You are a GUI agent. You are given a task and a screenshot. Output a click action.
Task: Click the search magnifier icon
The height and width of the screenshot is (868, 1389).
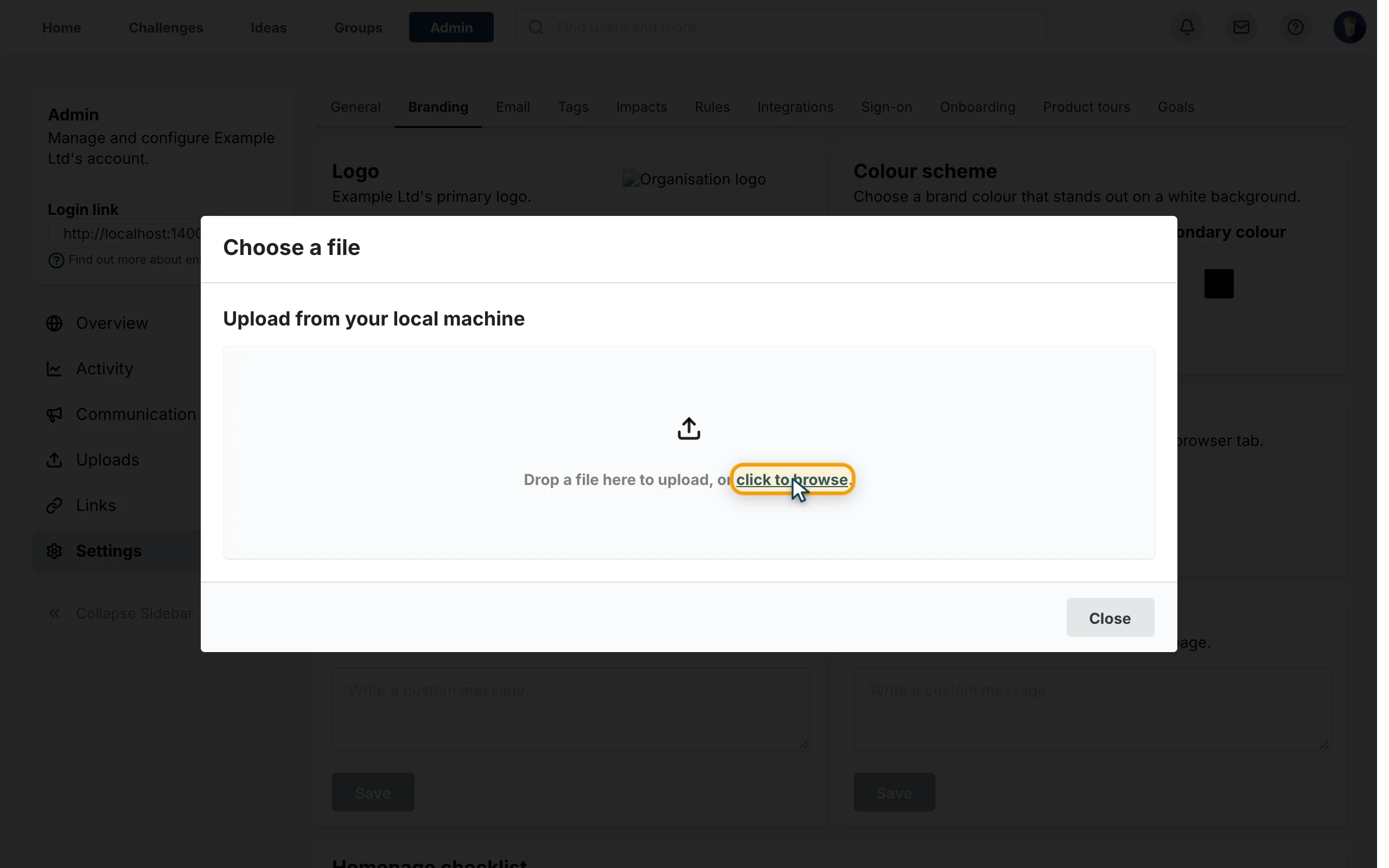[536, 27]
